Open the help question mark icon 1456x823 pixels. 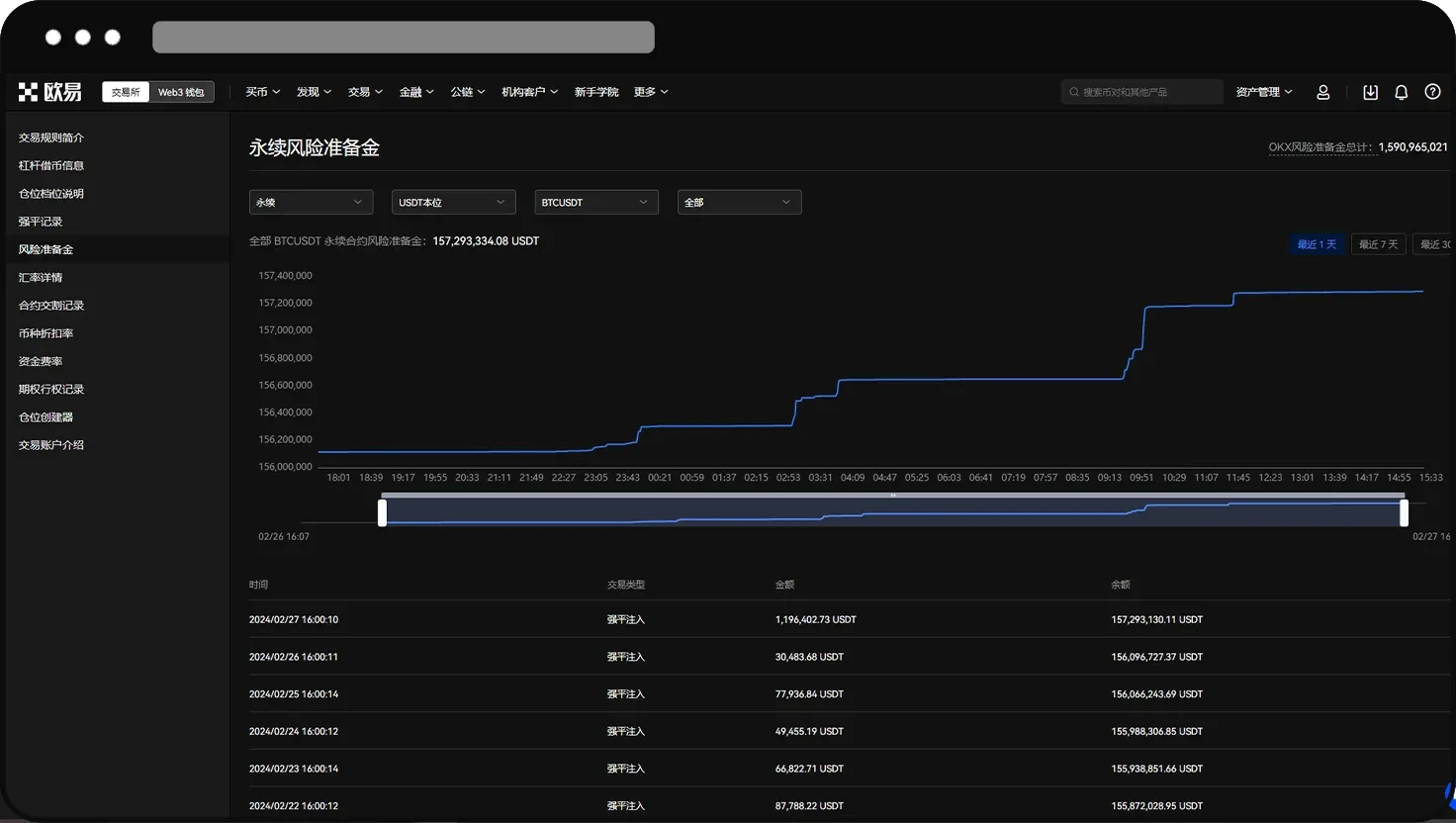pyautogui.click(x=1432, y=92)
